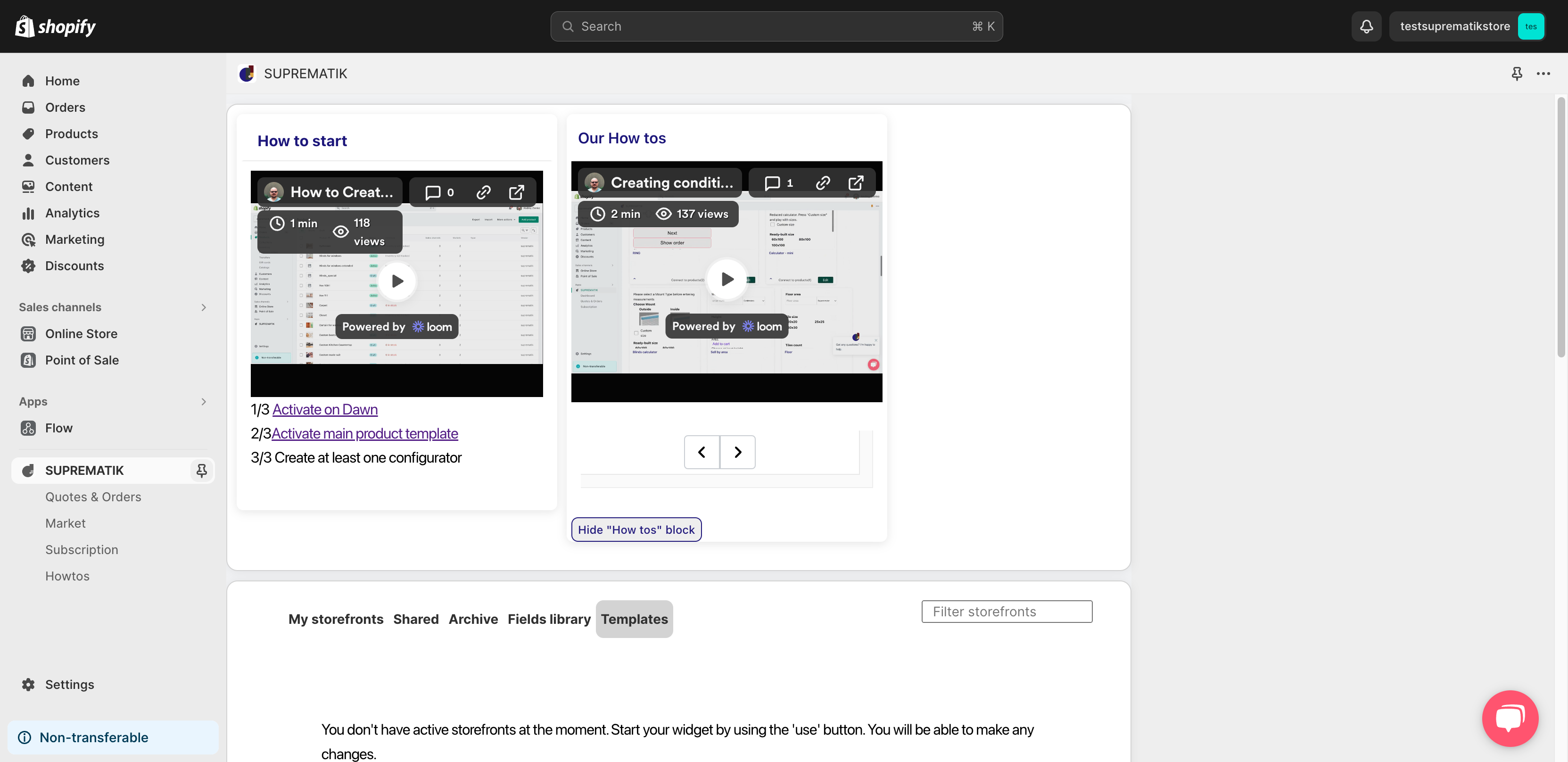Click the Activate on Dawn link

[325, 410]
